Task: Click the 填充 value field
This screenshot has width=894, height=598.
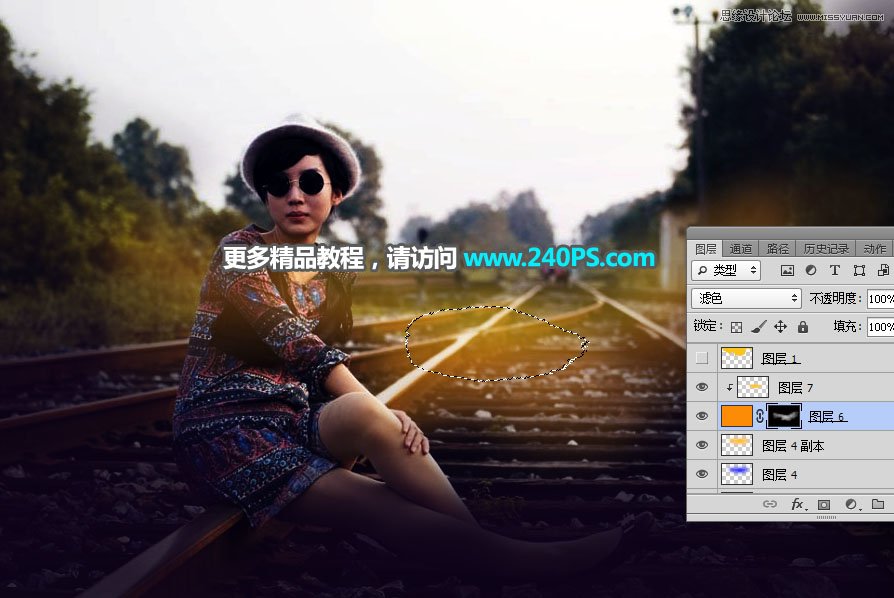Action: (x=880, y=327)
